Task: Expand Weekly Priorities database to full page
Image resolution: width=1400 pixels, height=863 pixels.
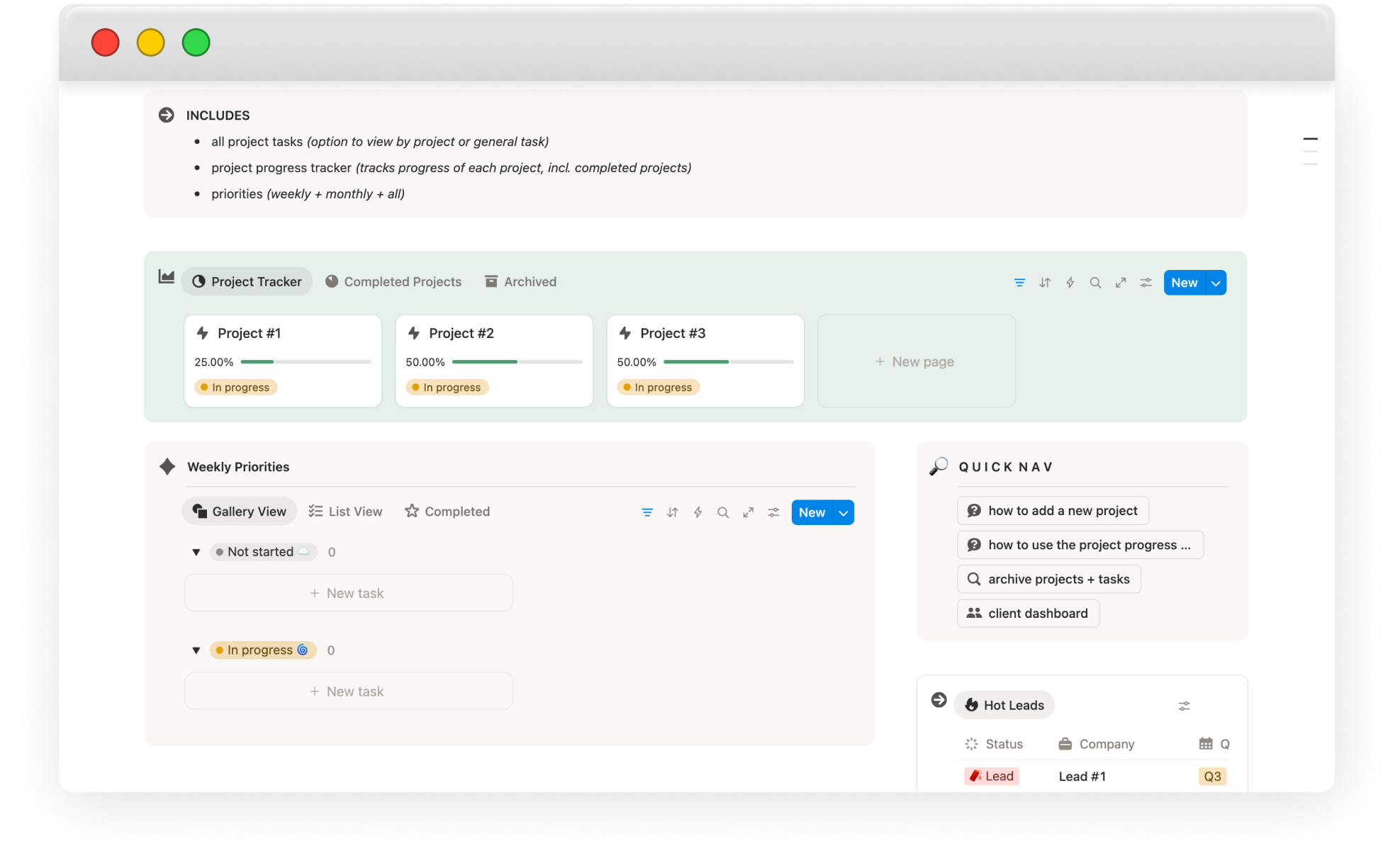Action: pos(748,512)
